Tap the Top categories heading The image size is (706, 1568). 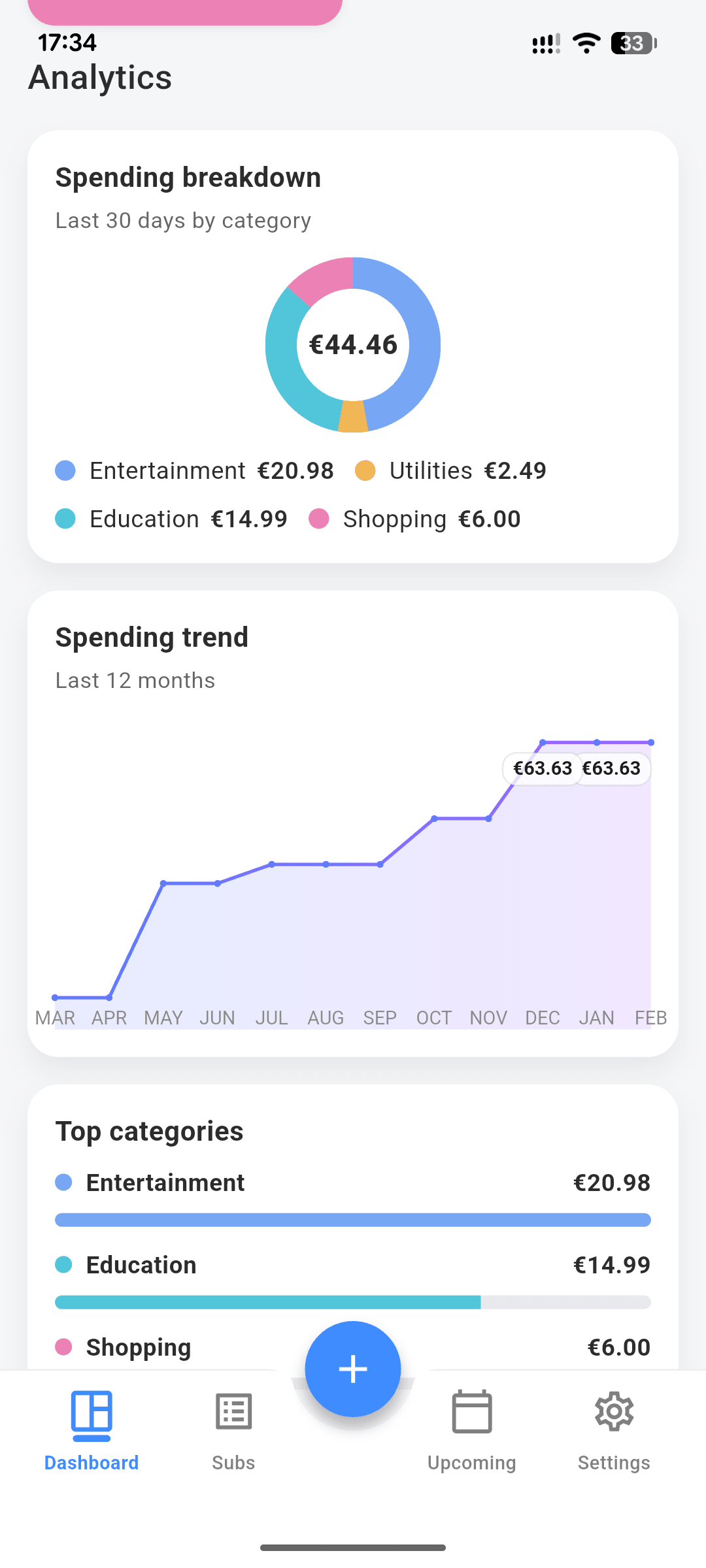tap(149, 1131)
